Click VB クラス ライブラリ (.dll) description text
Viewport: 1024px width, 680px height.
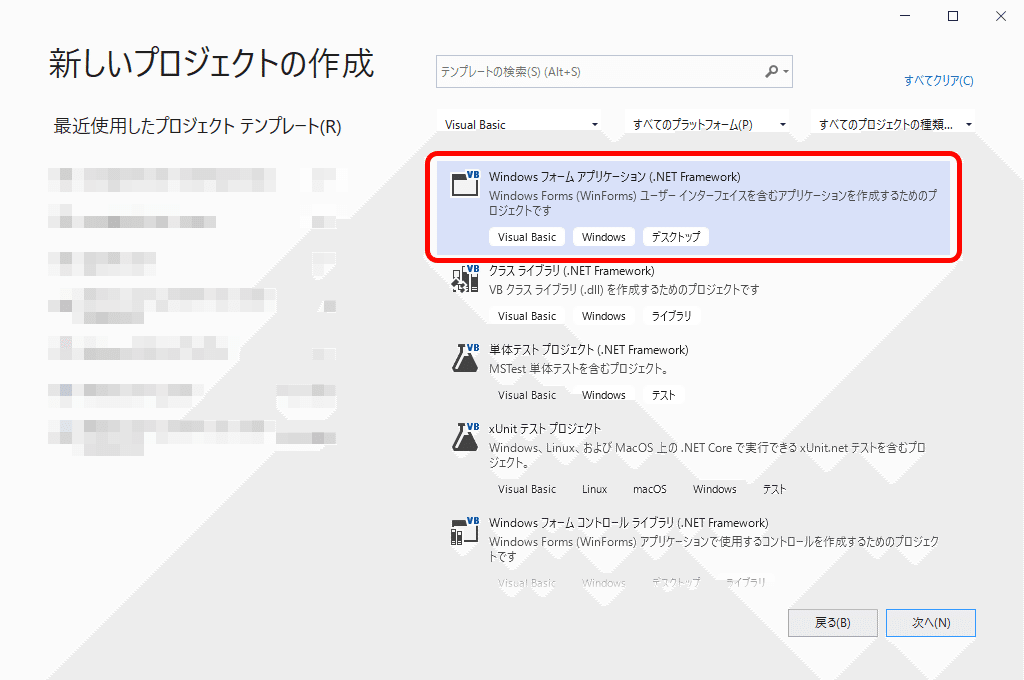[624, 289]
